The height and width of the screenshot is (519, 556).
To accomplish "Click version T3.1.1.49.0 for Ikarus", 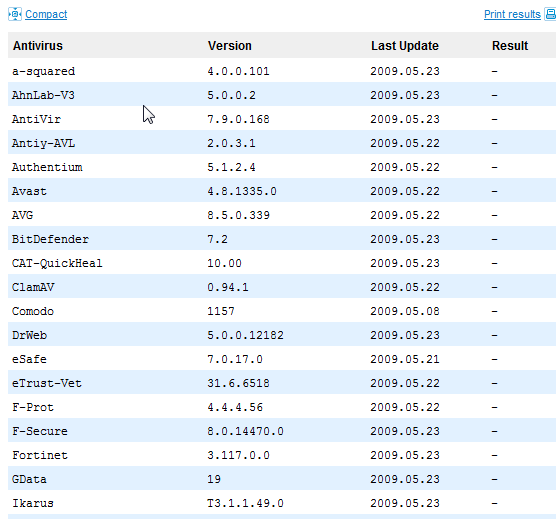I will coord(245,503).
